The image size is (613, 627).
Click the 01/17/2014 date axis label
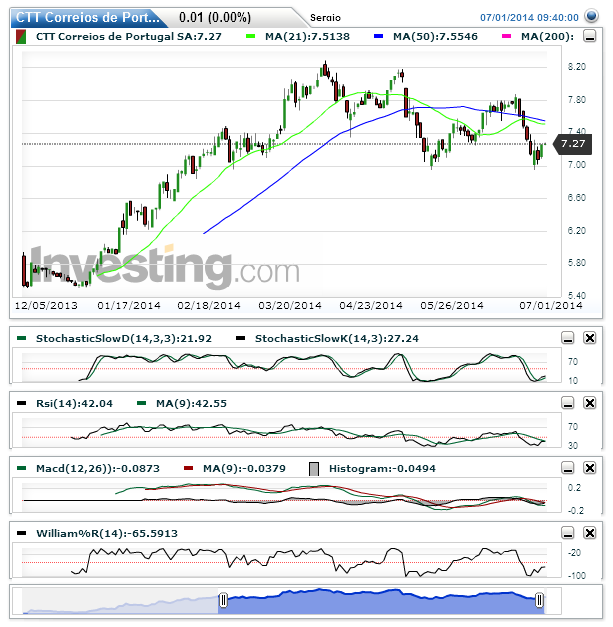click(x=129, y=306)
